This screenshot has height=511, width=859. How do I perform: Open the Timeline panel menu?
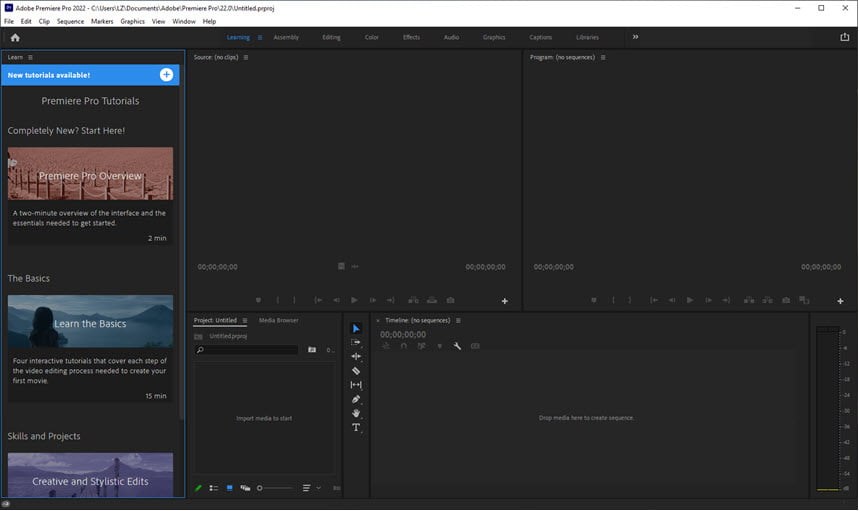[x=458, y=320]
